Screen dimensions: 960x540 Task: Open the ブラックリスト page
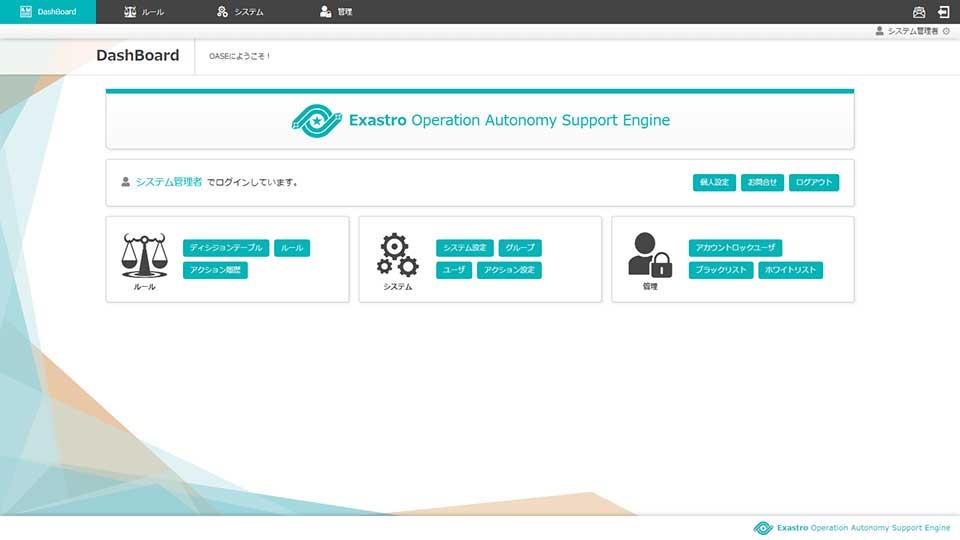[x=721, y=270]
